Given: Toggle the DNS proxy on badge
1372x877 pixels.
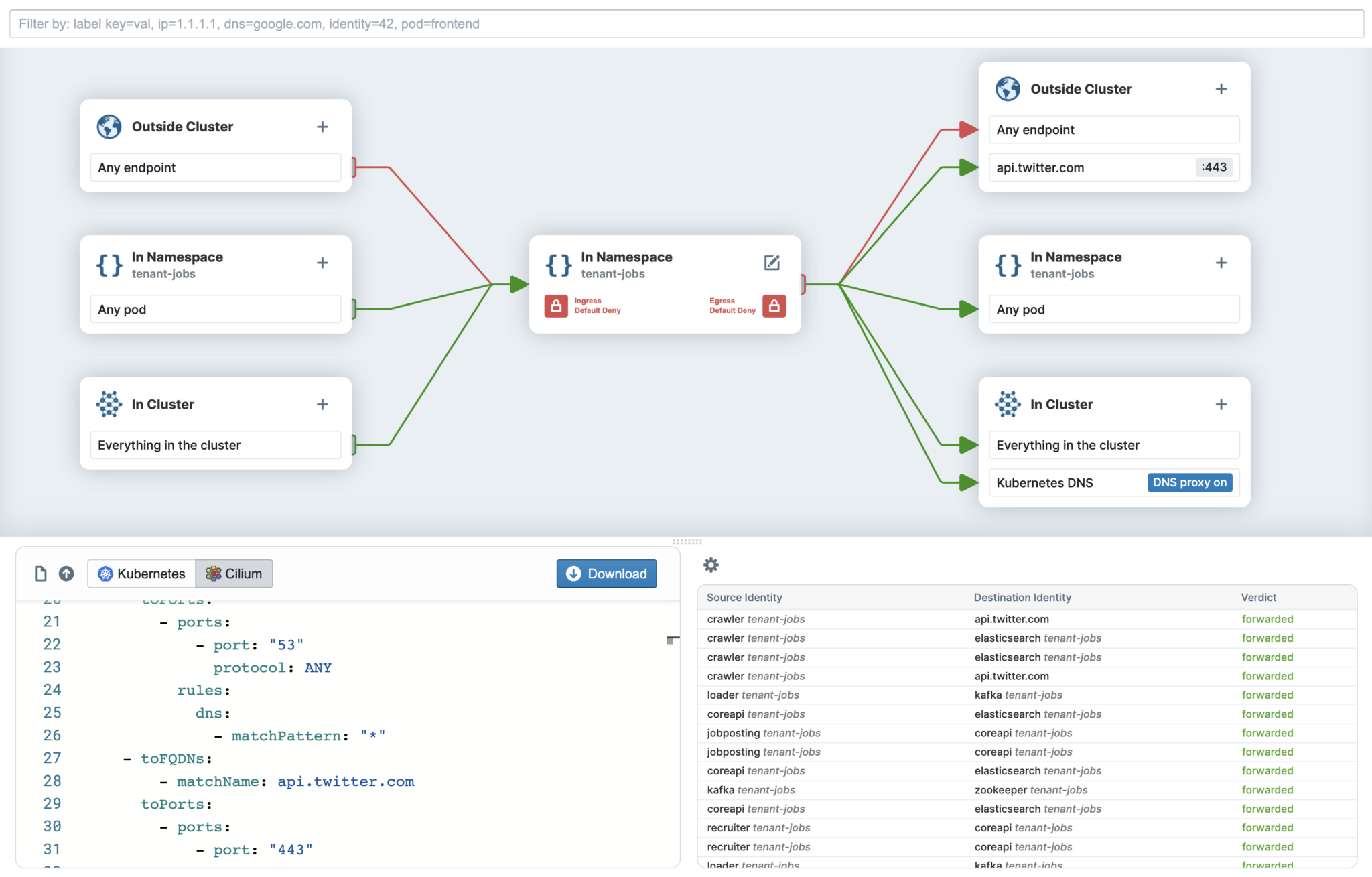Looking at the screenshot, I should [1189, 482].
